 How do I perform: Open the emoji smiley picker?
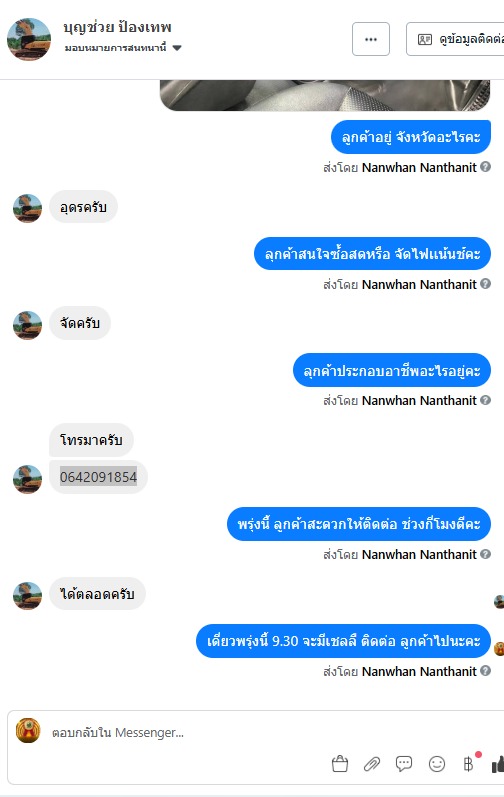click(x=437, y=763)
